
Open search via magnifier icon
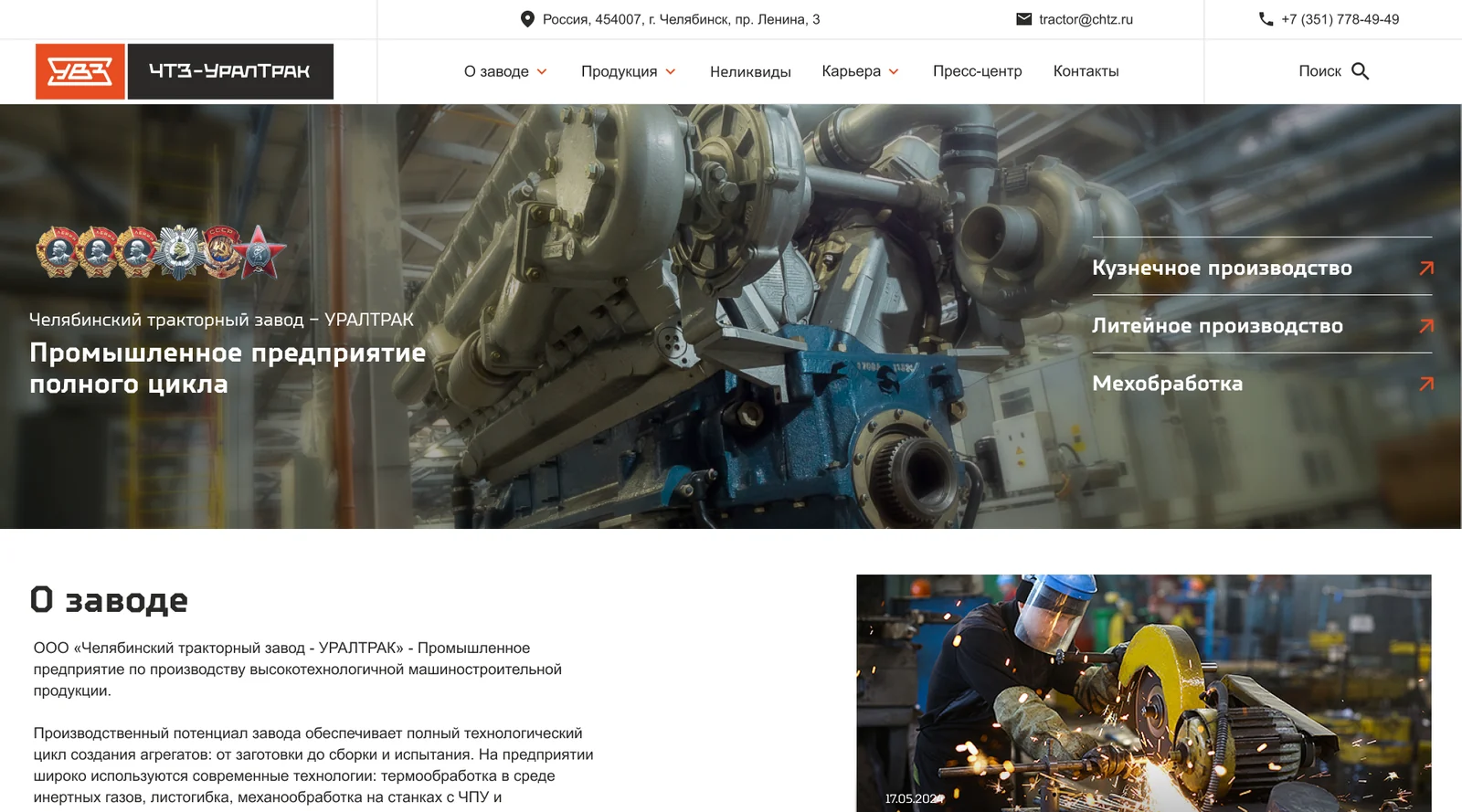click(x=1361, y=71)
